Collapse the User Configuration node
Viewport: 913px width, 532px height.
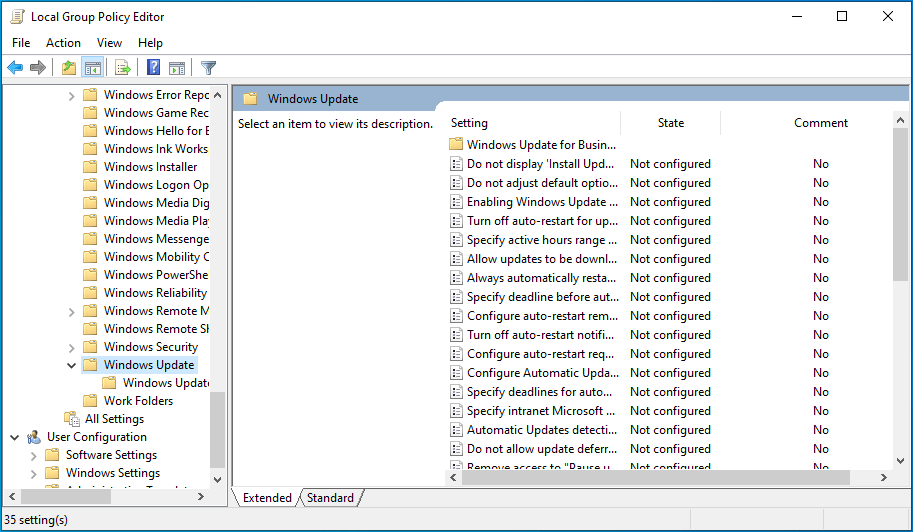pos(15,437)
